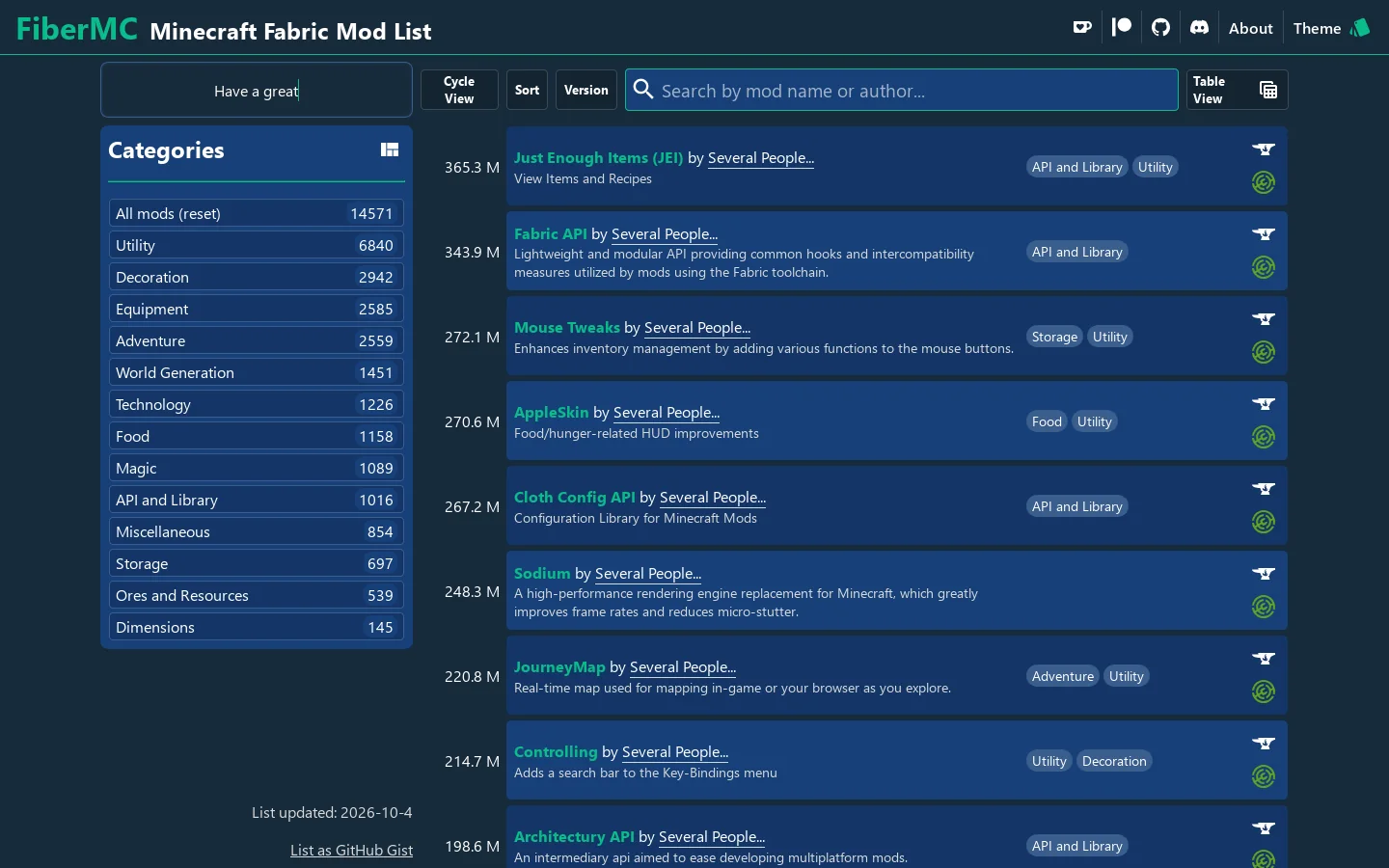Open the JourneyMap mod title link

click(x=559, y=666)
